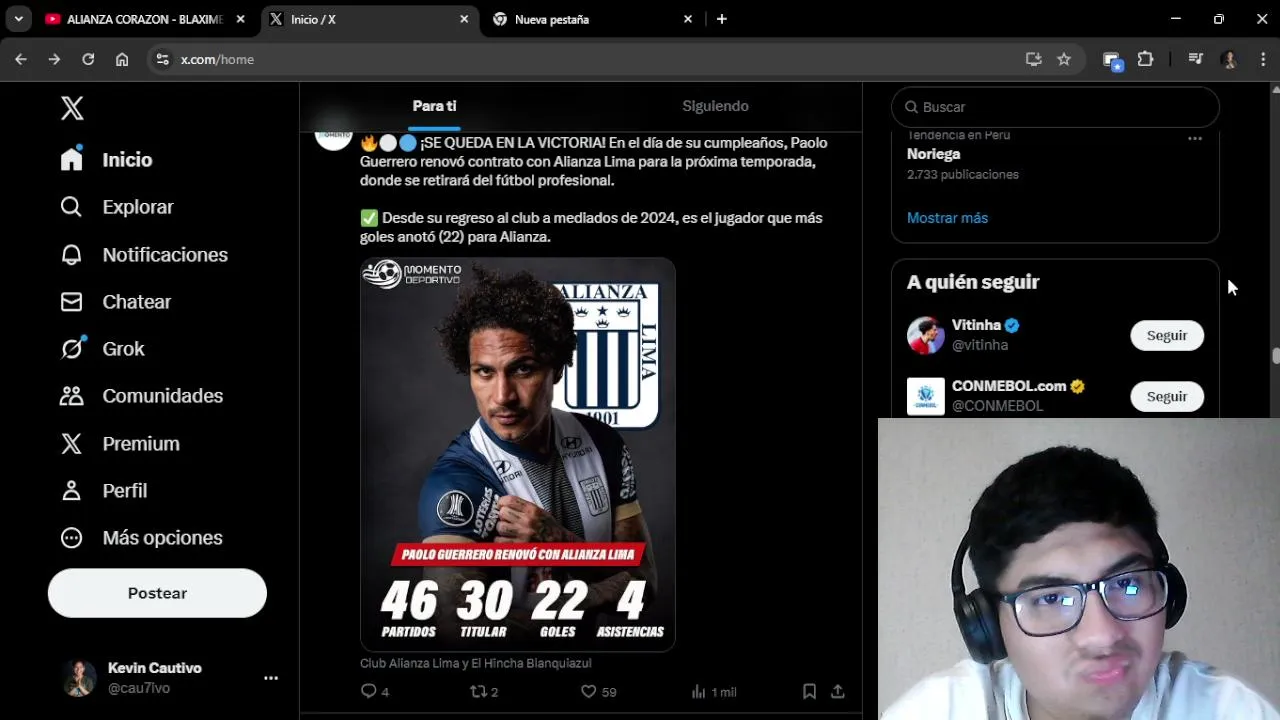Click browser home icon
This screenshot has width=1280, height=720.
pyautogui.click(x=122, y=60)
